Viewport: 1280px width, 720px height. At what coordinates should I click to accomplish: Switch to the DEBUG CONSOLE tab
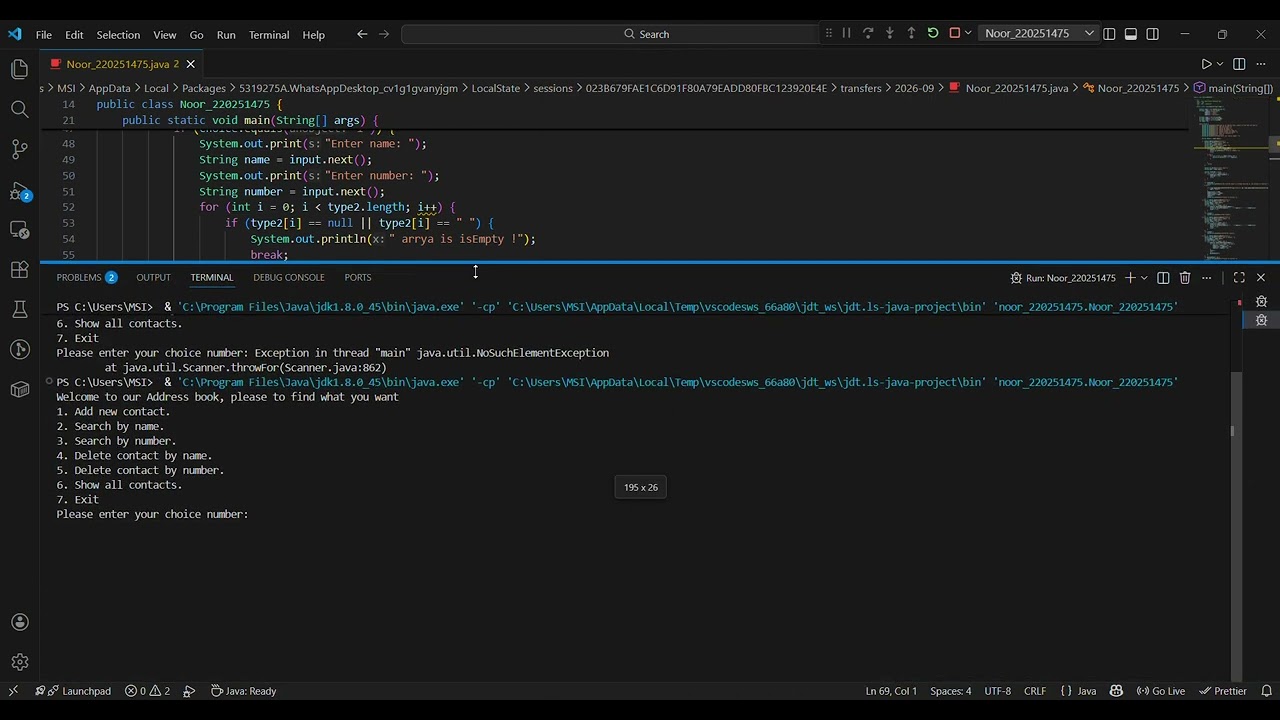289,277
